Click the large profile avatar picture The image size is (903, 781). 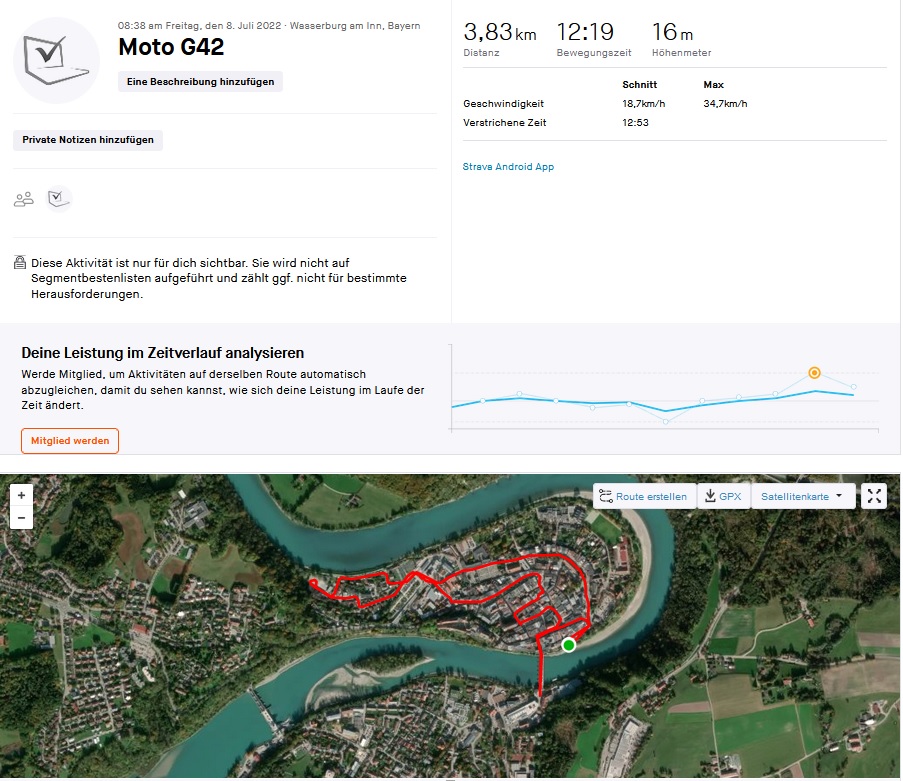point(56,60)
